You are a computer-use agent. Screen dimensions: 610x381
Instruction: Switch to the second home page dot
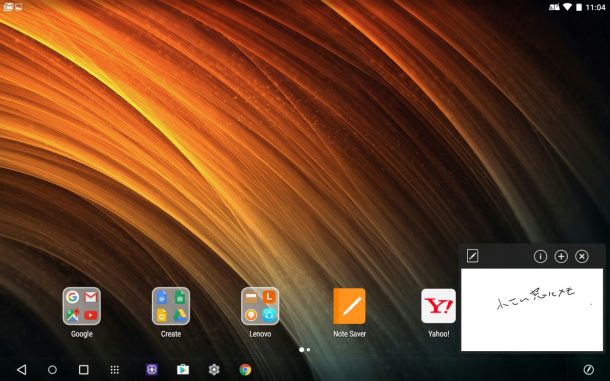[309, 349]
